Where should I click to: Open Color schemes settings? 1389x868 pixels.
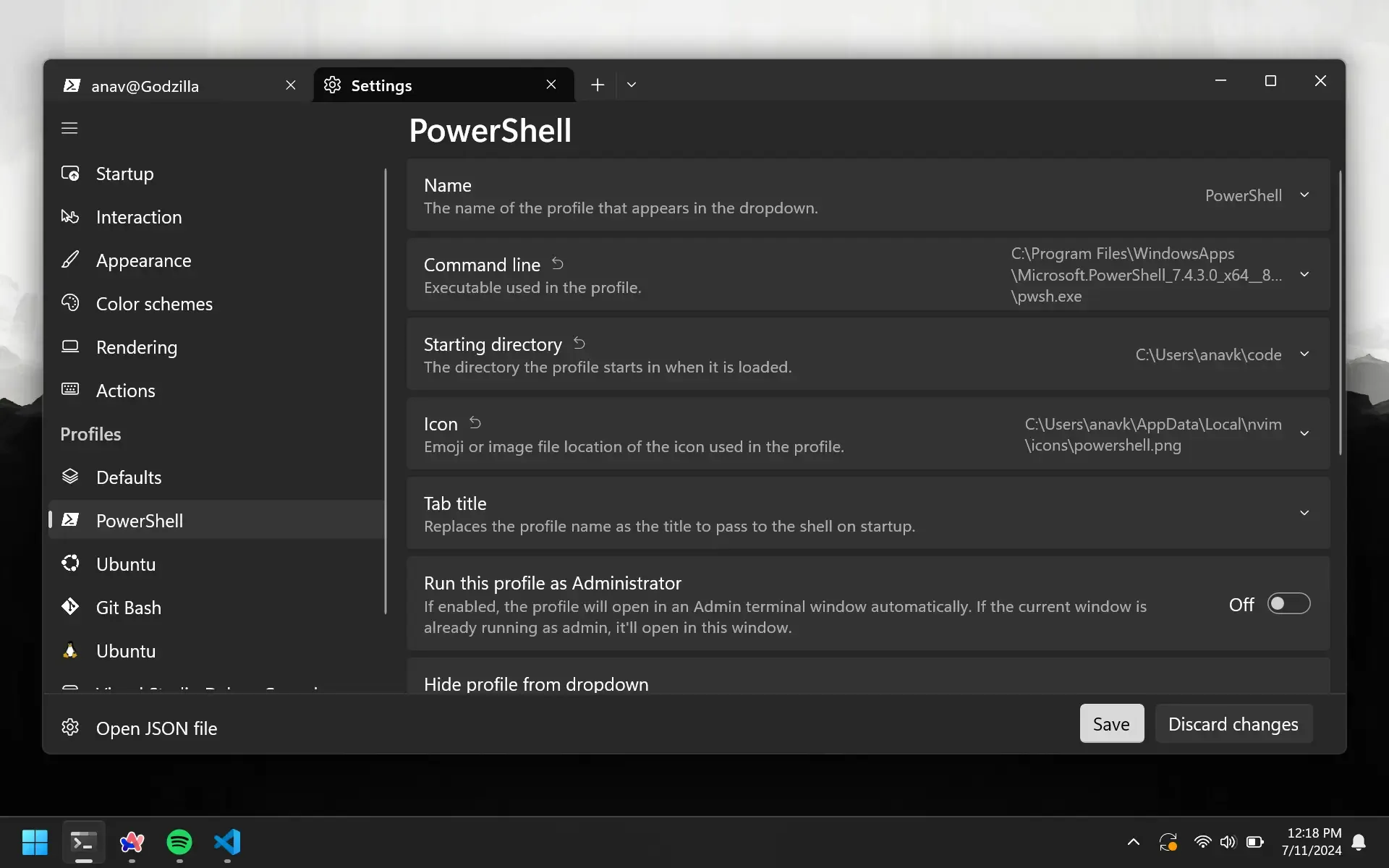tap(154, 303)
